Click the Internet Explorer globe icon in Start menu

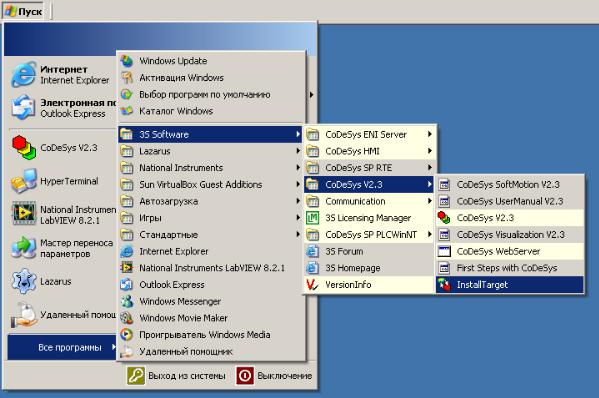pyautogui.click(x=24, y=74)
